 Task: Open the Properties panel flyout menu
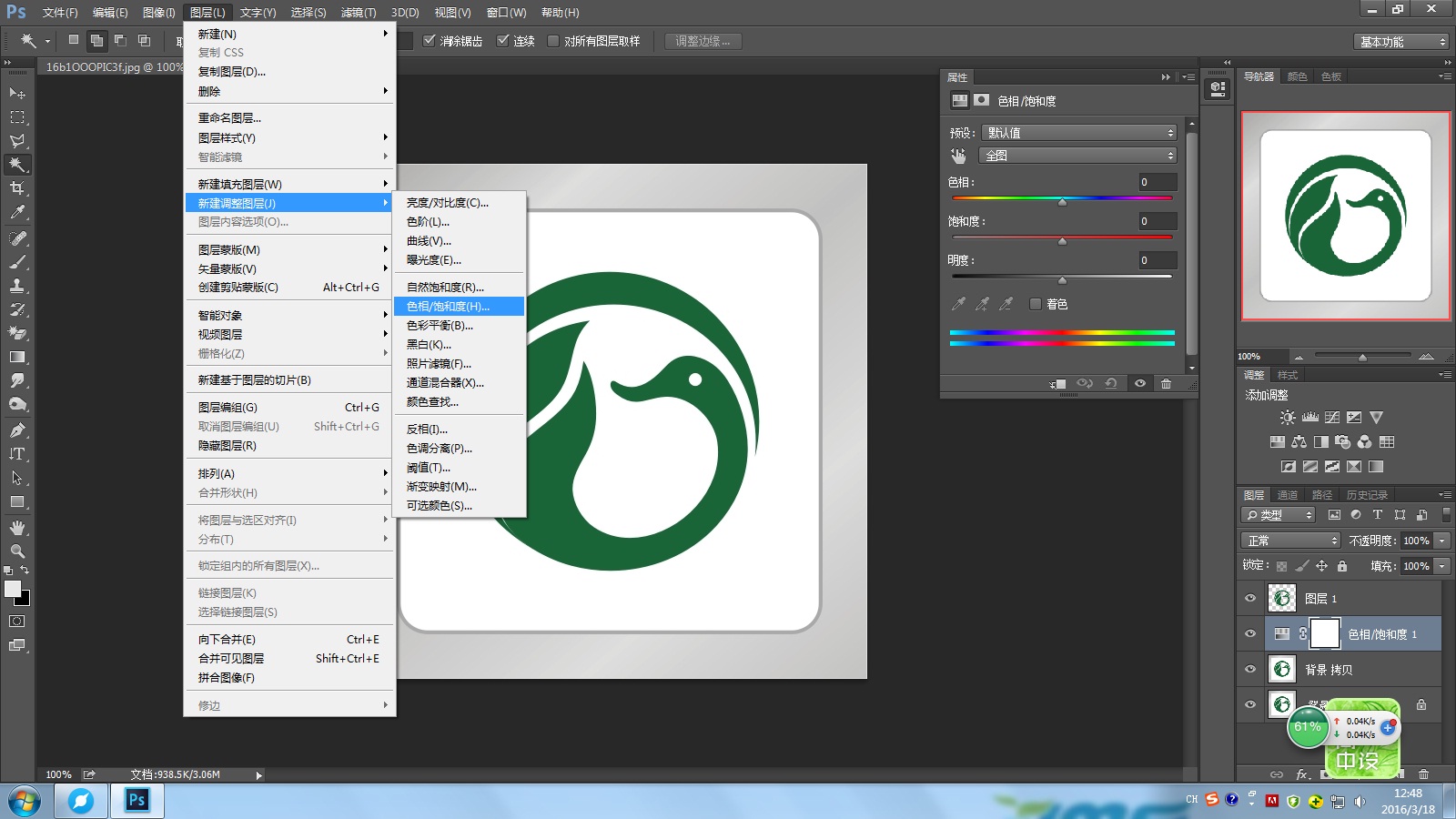coord(1188,77)
